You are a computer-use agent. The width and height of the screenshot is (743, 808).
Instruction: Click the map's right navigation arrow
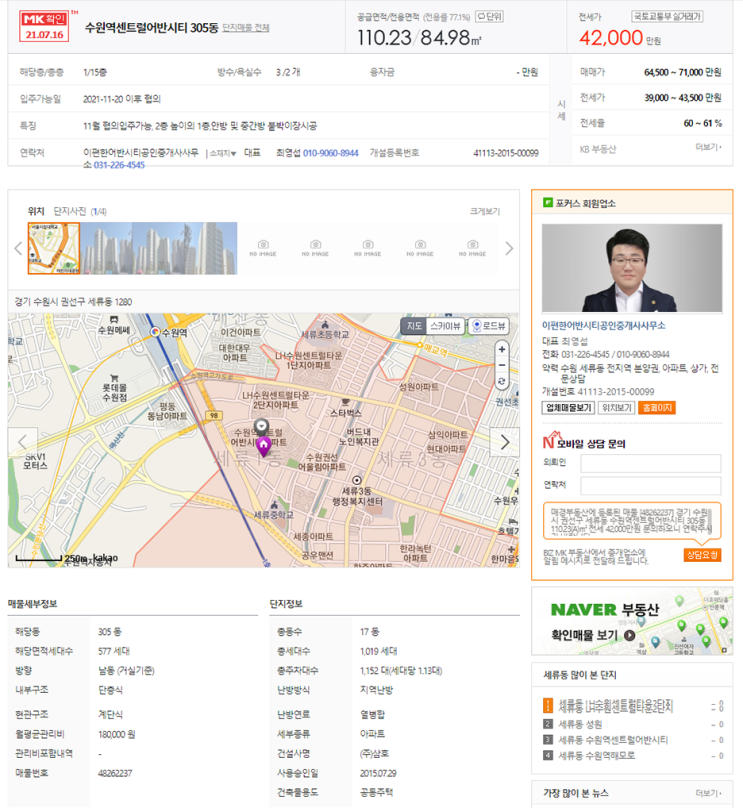click(x=504, y=442)
